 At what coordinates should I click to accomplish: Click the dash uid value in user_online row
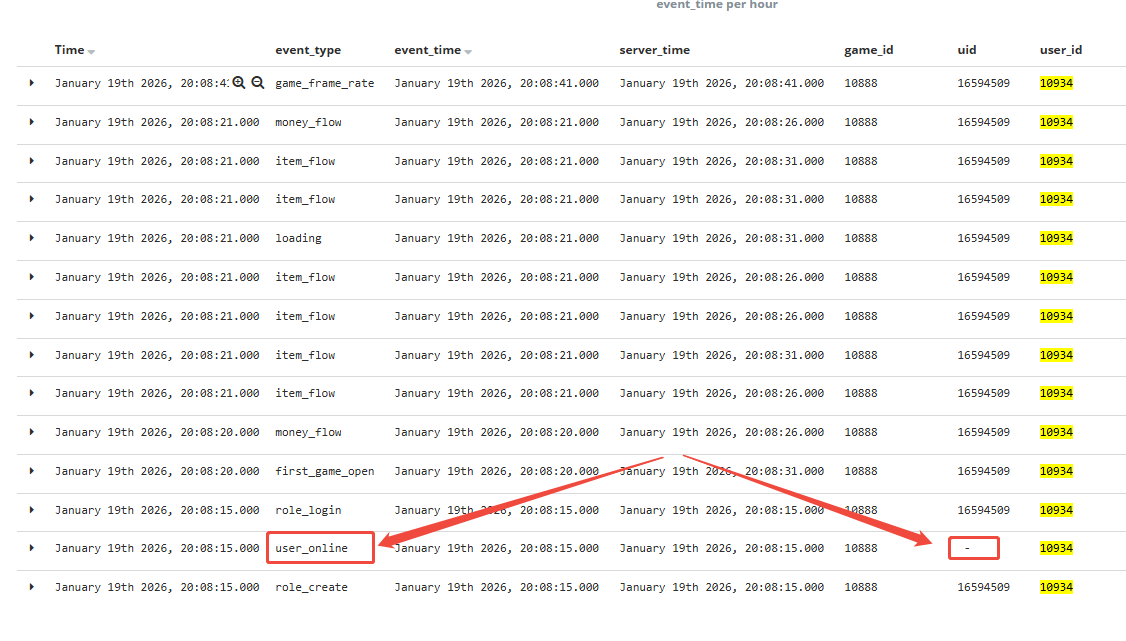pos(967,548)
